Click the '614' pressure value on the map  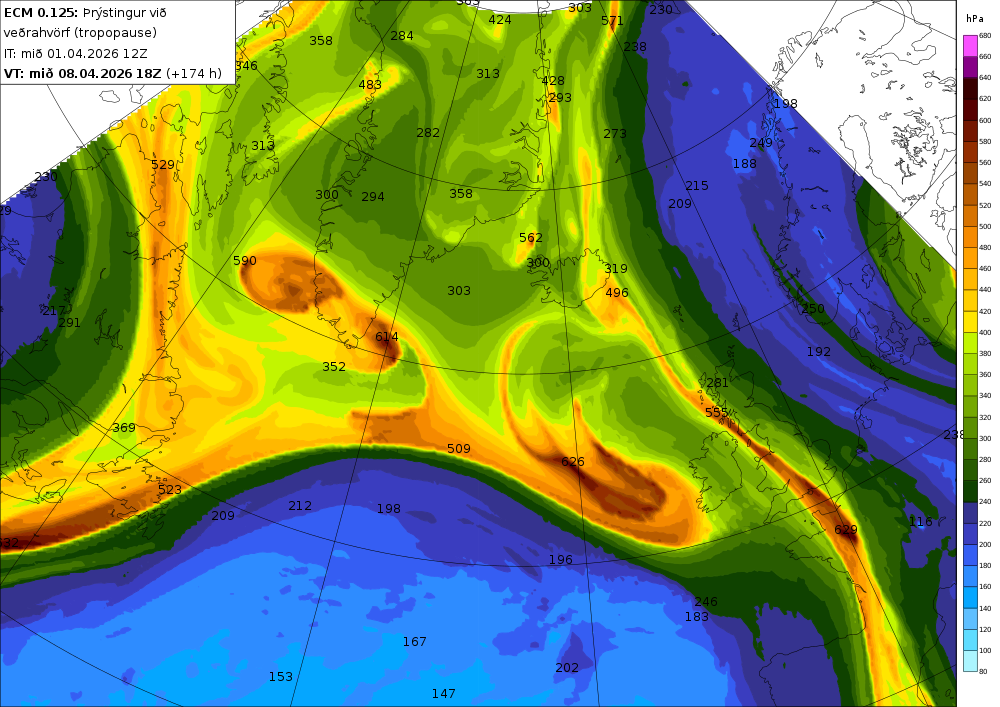coord(386,337)
